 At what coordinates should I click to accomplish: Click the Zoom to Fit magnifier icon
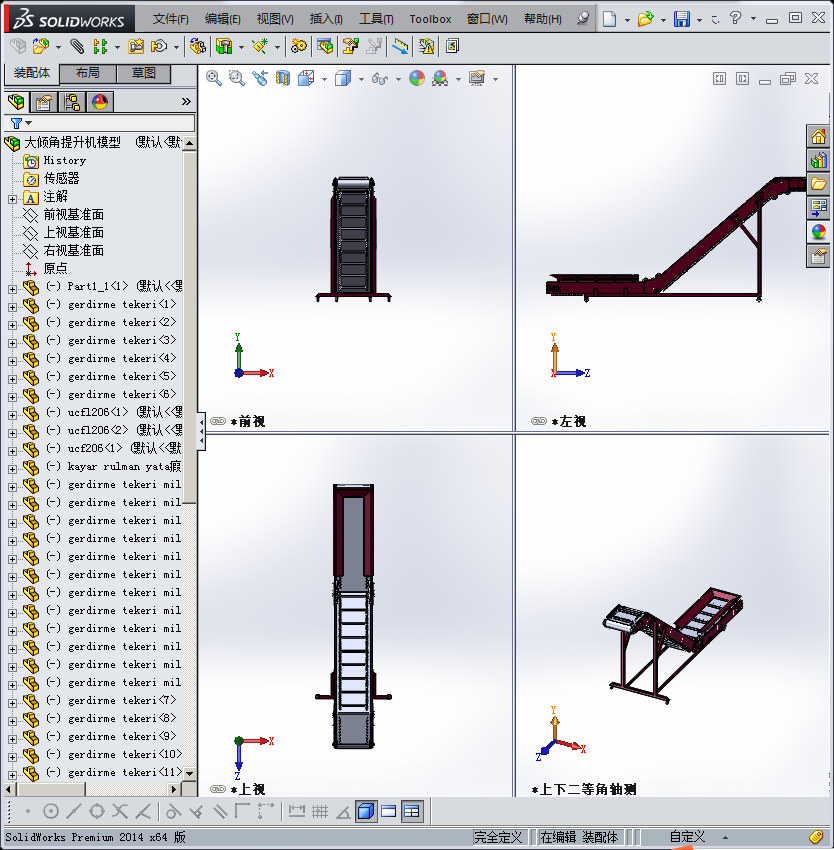coord(214,79)
